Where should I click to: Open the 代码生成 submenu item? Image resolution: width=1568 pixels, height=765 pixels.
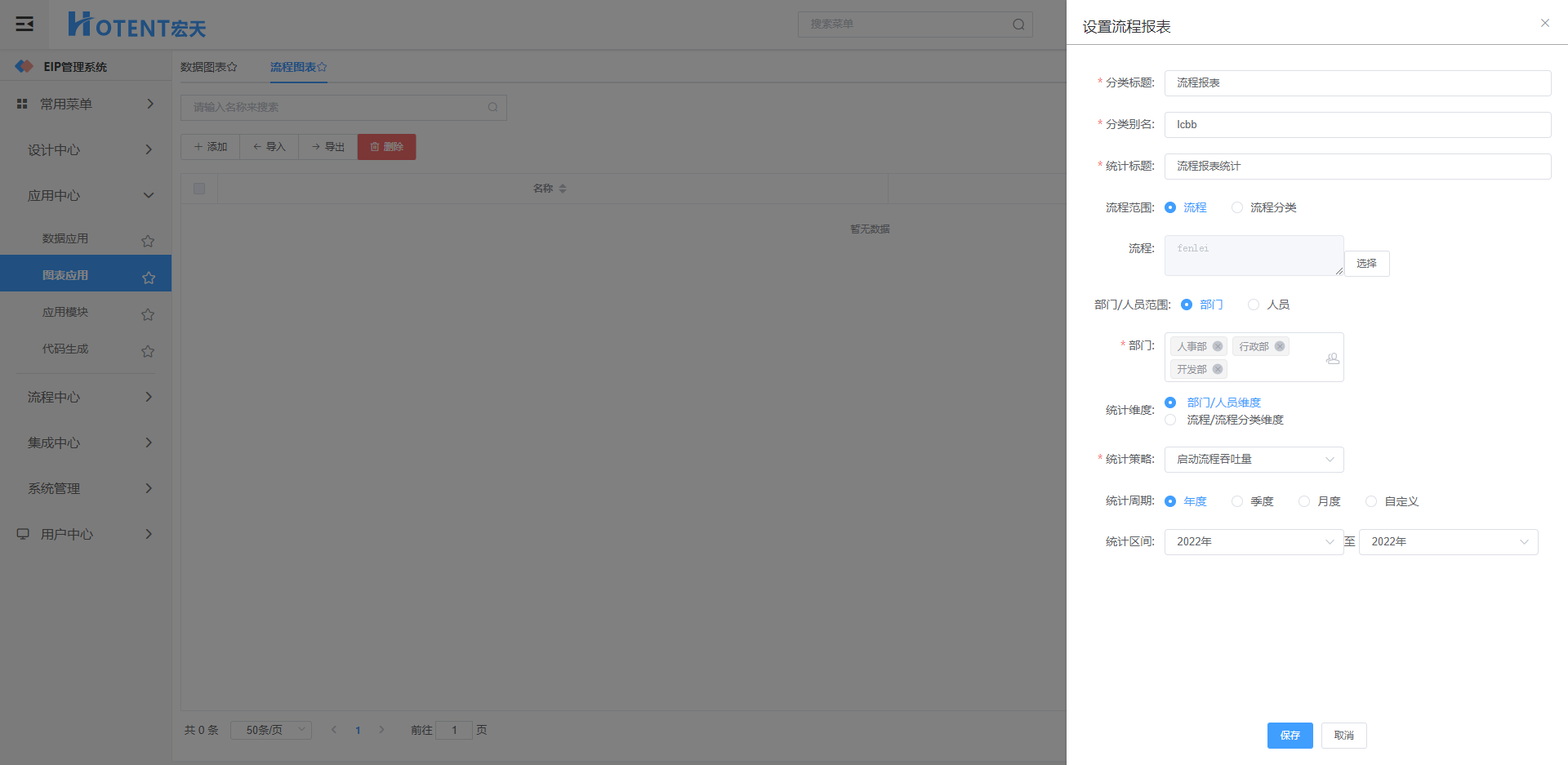tap(65, 349)
